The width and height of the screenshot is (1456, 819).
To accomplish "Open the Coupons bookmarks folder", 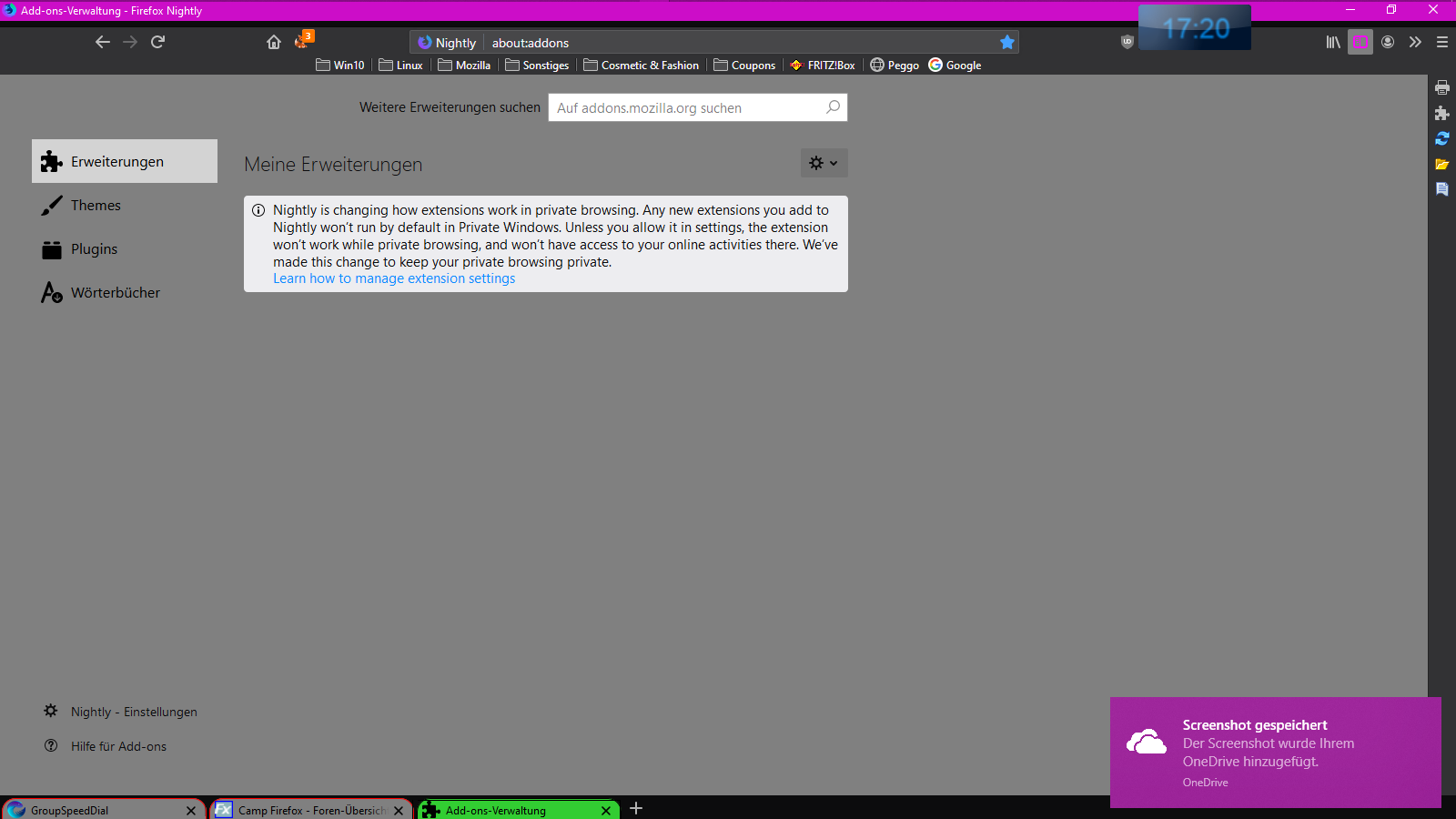I will [744, 66].
